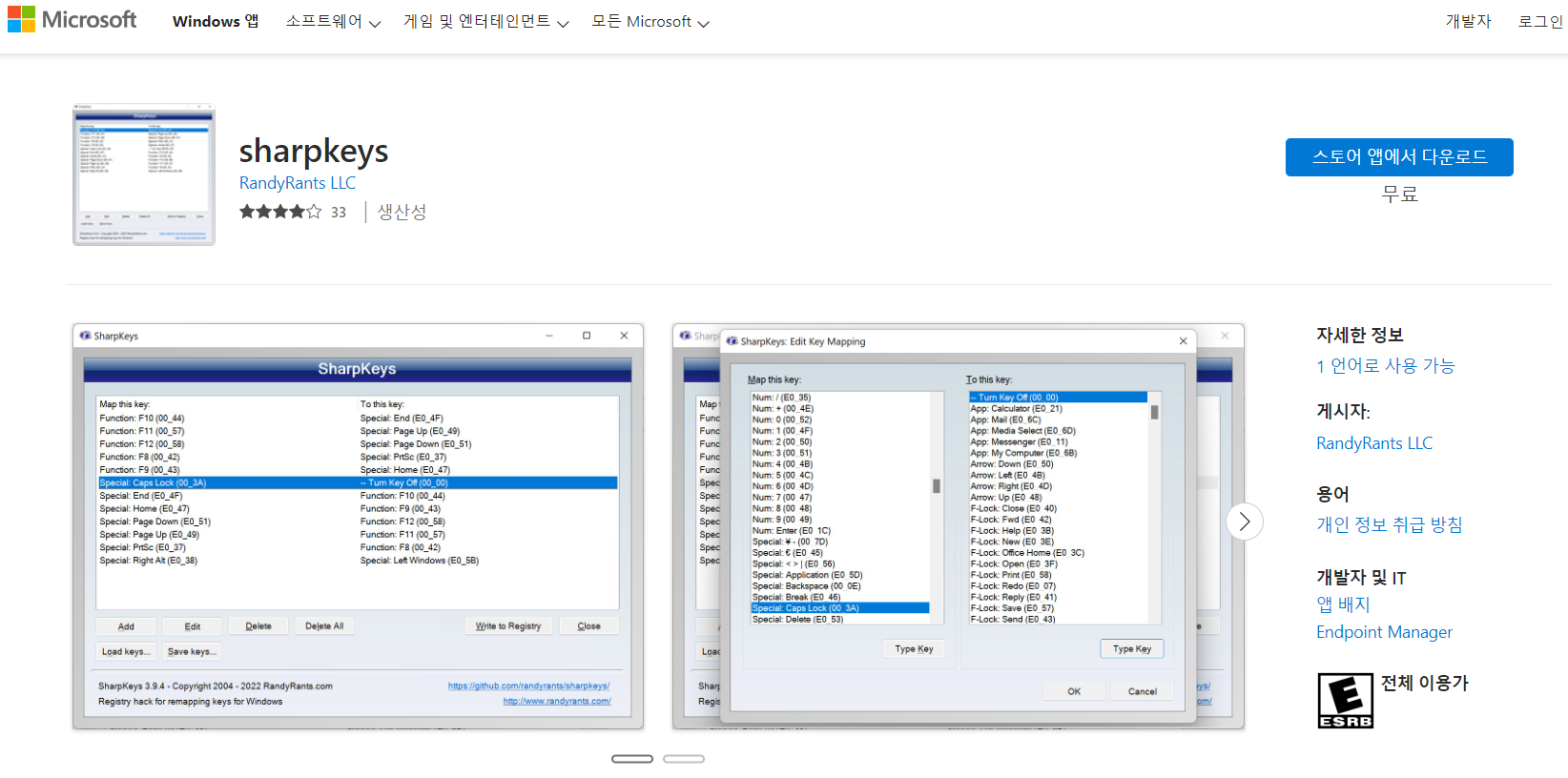Screen dimensions: 1568x778
Task: Click the sharpkeys title text
Action: [314, 151]
